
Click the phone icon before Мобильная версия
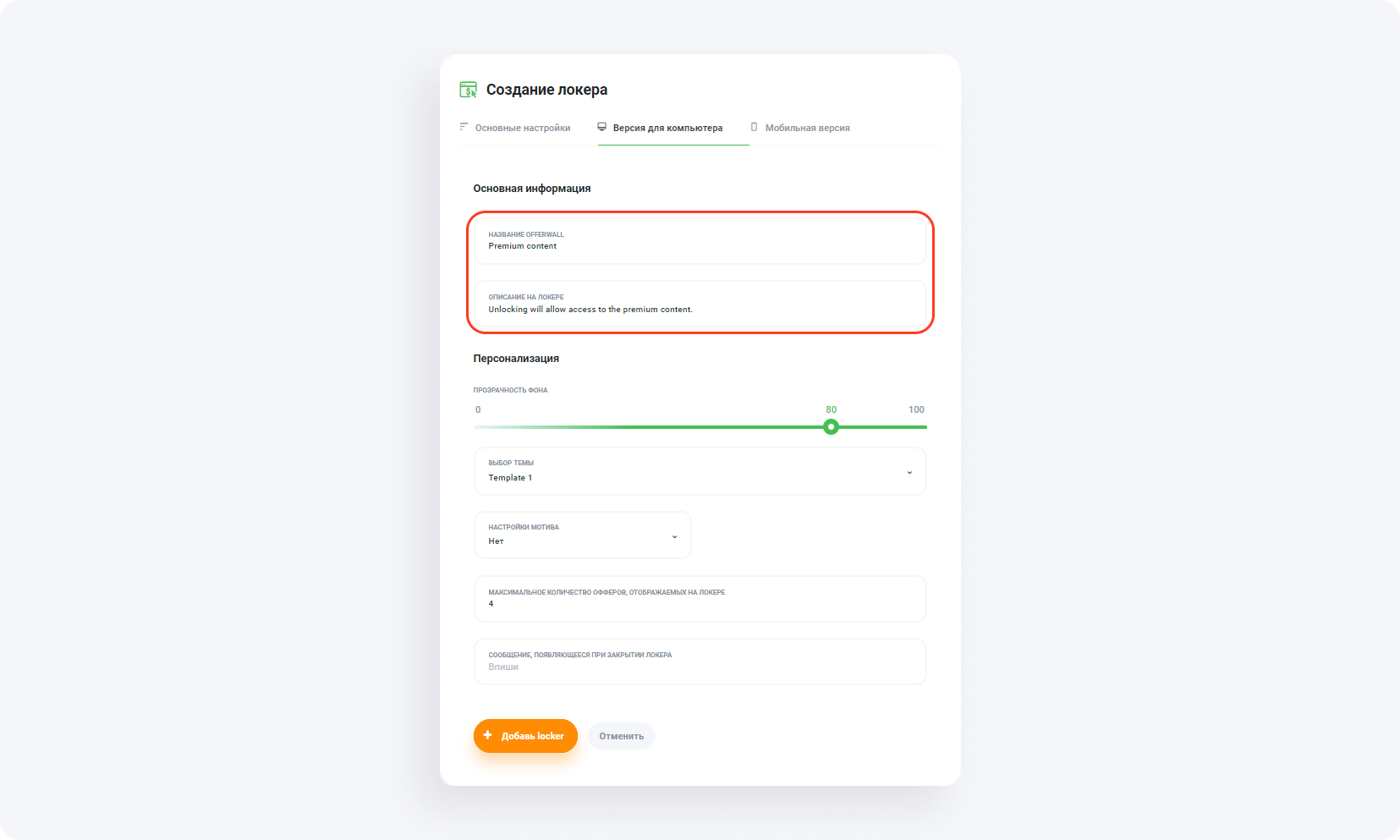pos(754,127)
